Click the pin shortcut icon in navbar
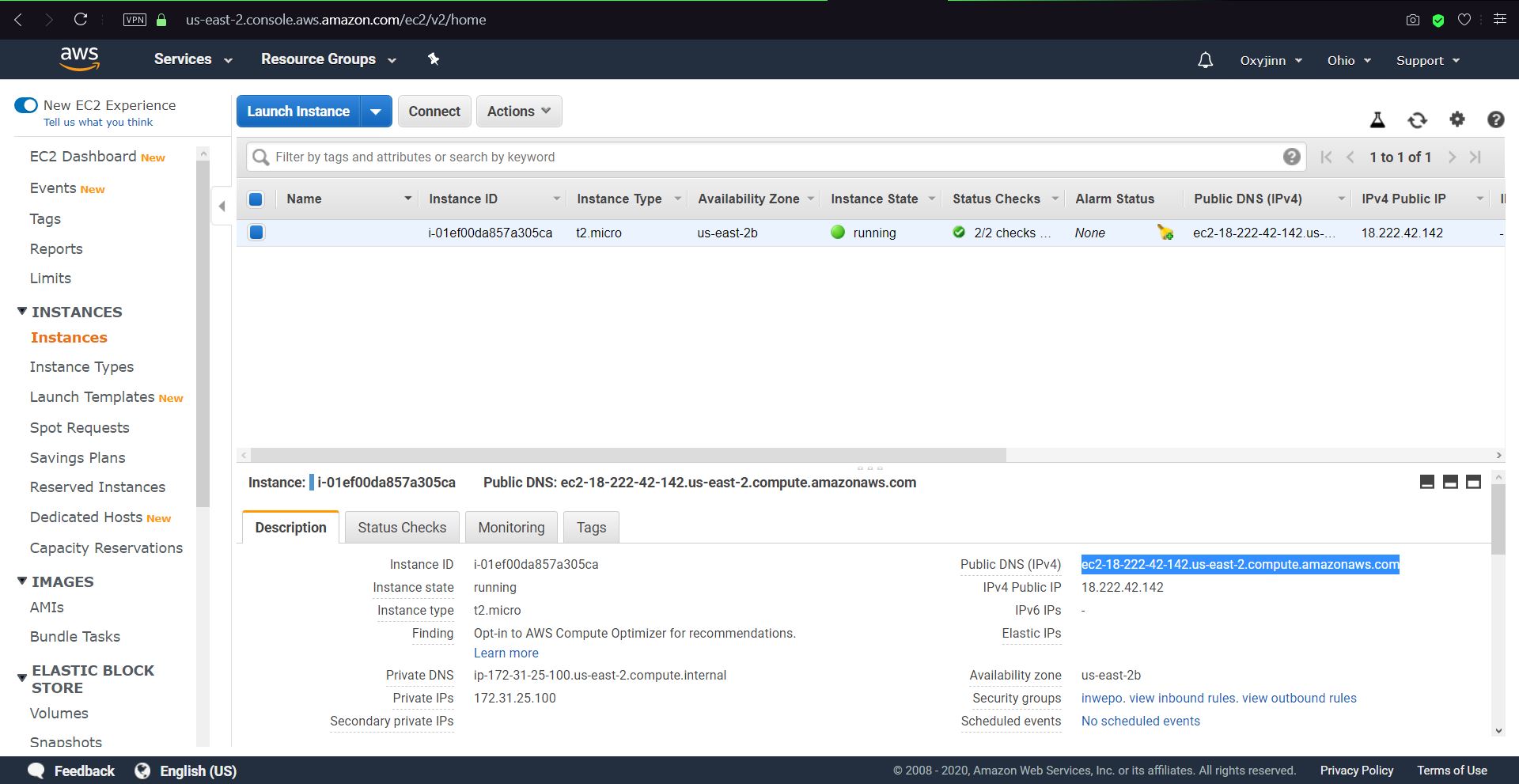 (433, 59)
